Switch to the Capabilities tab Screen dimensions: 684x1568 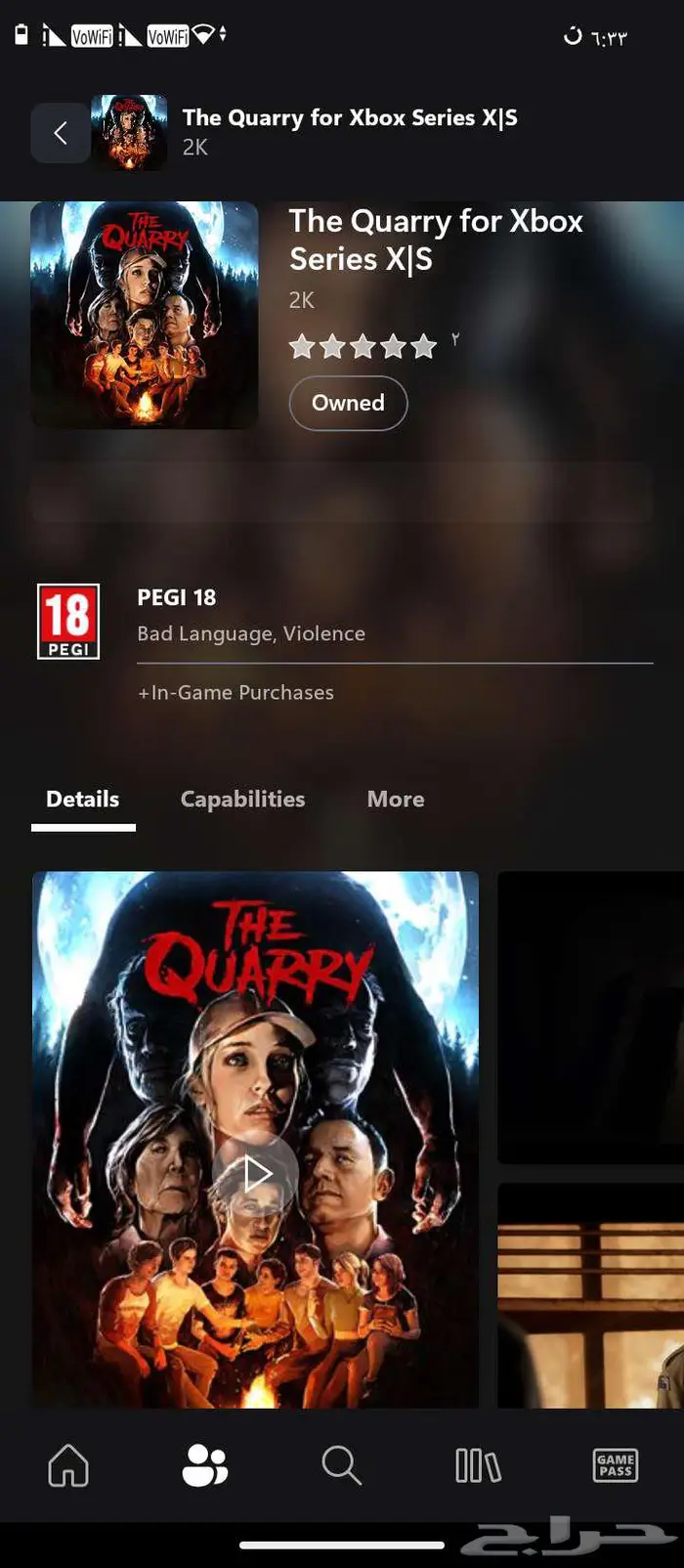pos(242,800)
